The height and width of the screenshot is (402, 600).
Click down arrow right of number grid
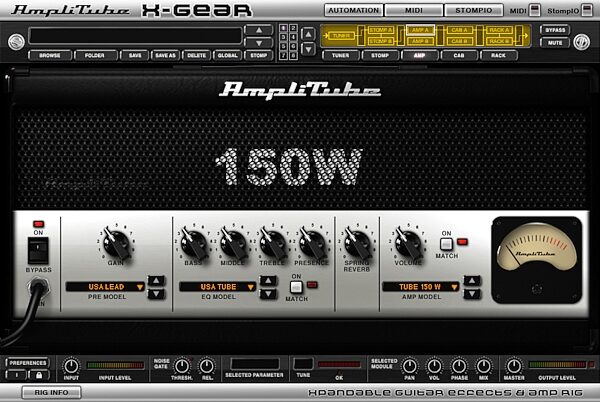[308, 49]
